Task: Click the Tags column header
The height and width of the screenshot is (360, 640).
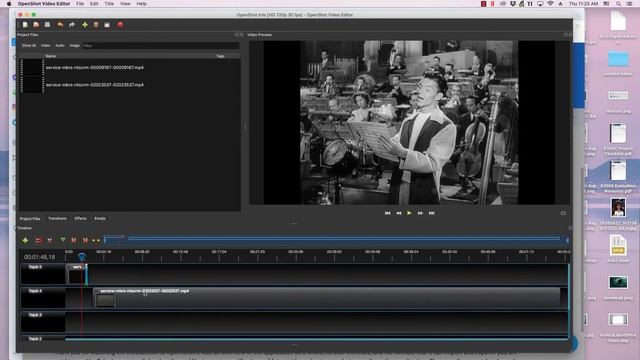Action: point(220,56)
